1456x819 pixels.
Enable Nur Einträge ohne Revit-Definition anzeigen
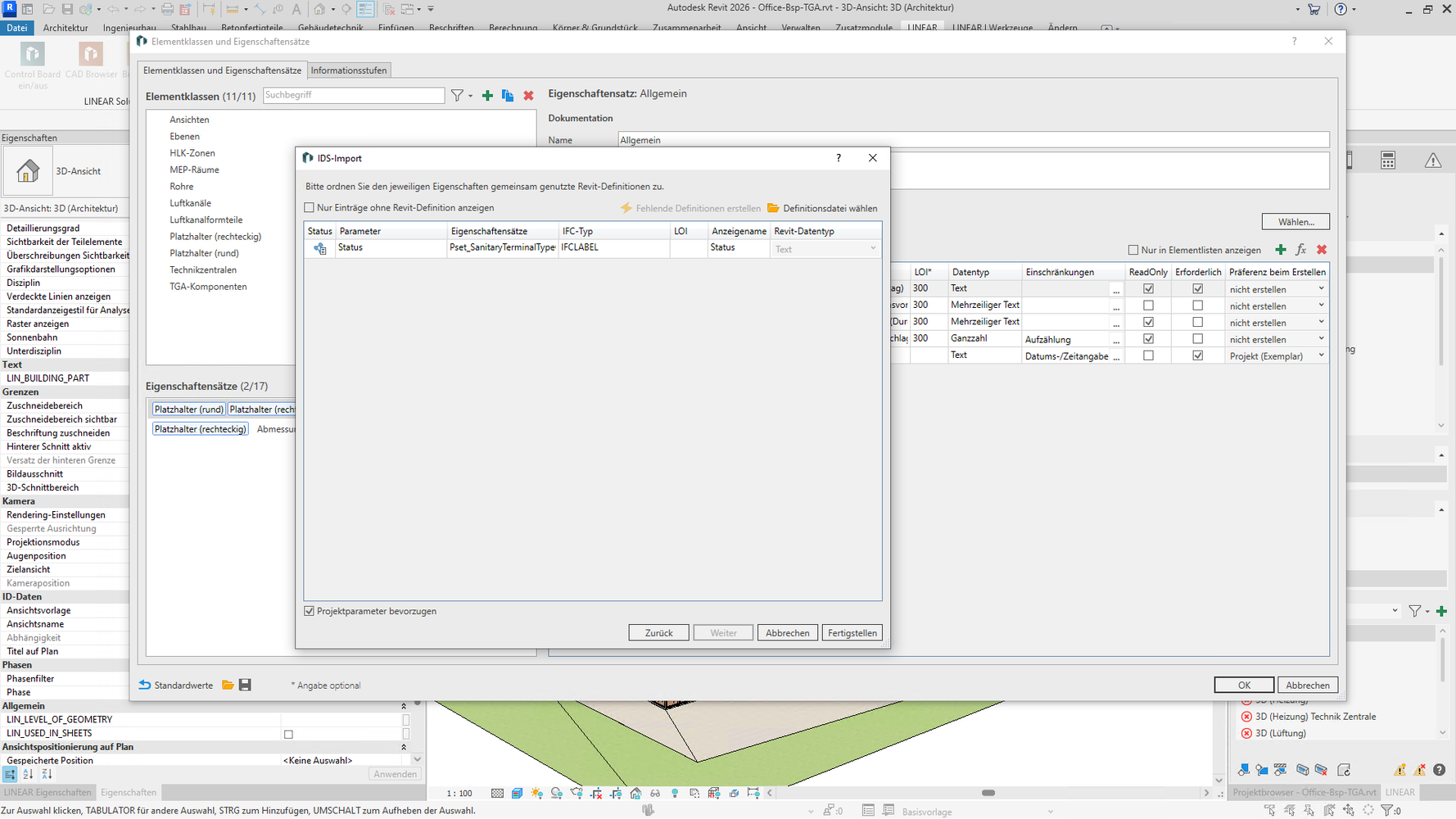[310, 208]
